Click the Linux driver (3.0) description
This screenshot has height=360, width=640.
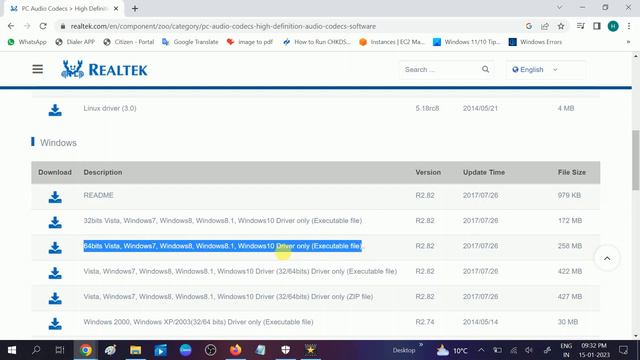[110, 108]
